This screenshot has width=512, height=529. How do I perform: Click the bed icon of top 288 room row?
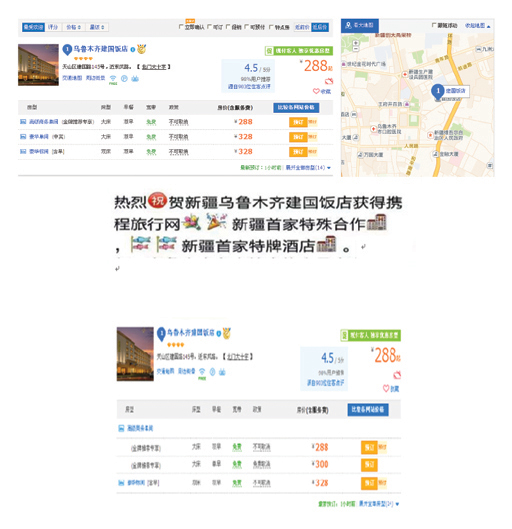[23, 121]
